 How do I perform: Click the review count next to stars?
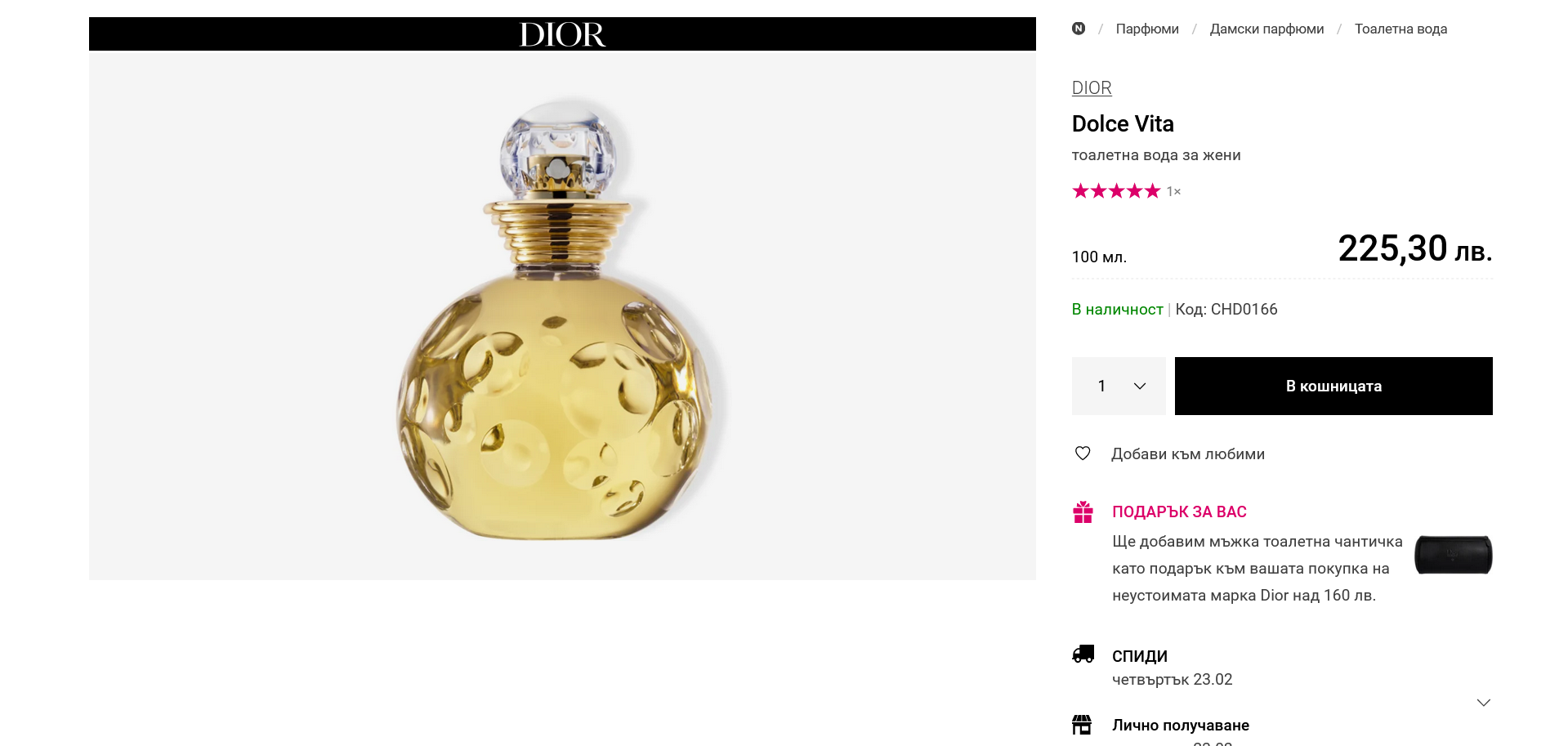click(x=1173, y=192)
